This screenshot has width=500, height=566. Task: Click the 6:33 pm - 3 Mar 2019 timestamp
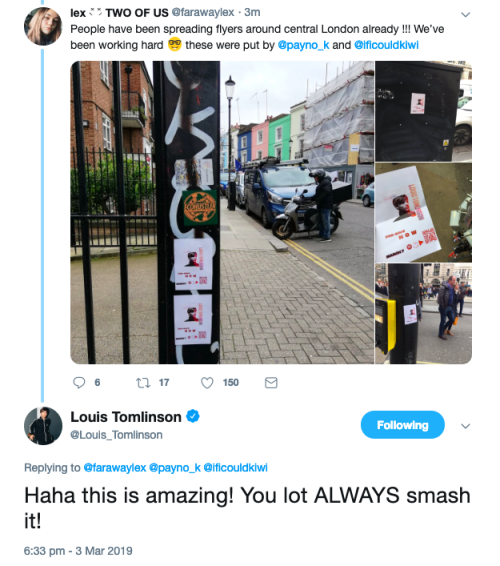(x=78, y=551)
